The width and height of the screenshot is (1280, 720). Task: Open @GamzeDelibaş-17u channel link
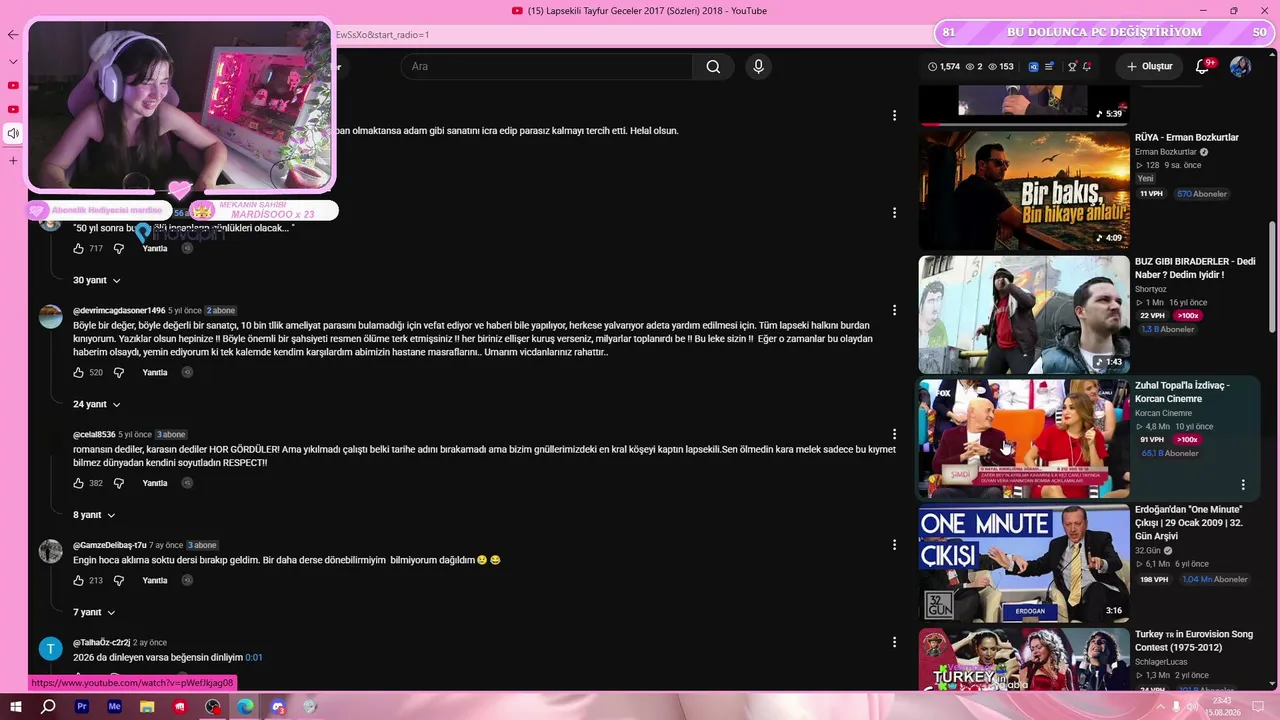(x=110, y=545)
